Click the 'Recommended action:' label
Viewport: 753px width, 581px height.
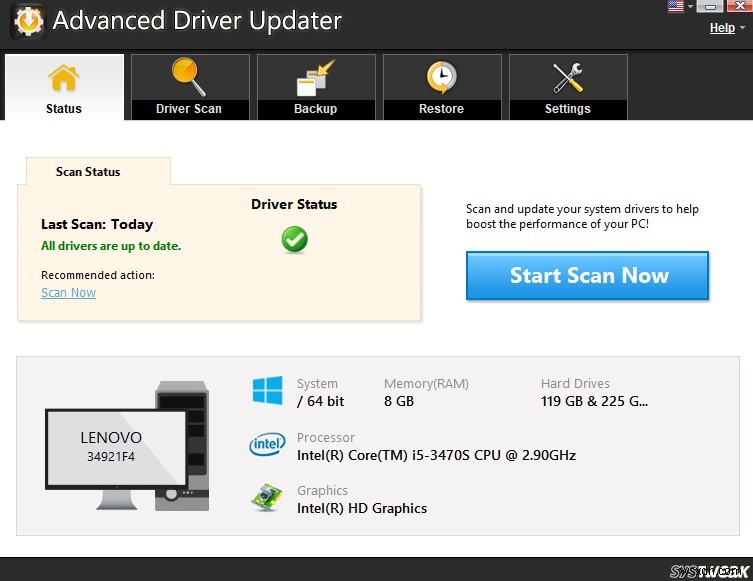(98, 275)
